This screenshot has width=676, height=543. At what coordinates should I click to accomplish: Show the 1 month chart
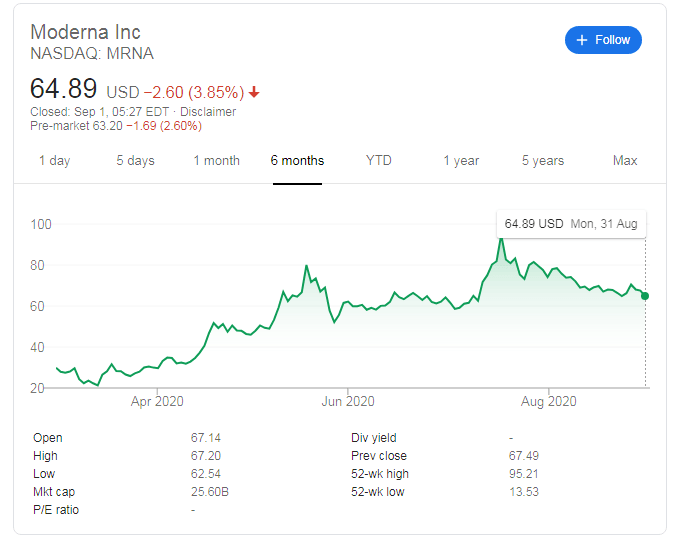coord(216,160)
